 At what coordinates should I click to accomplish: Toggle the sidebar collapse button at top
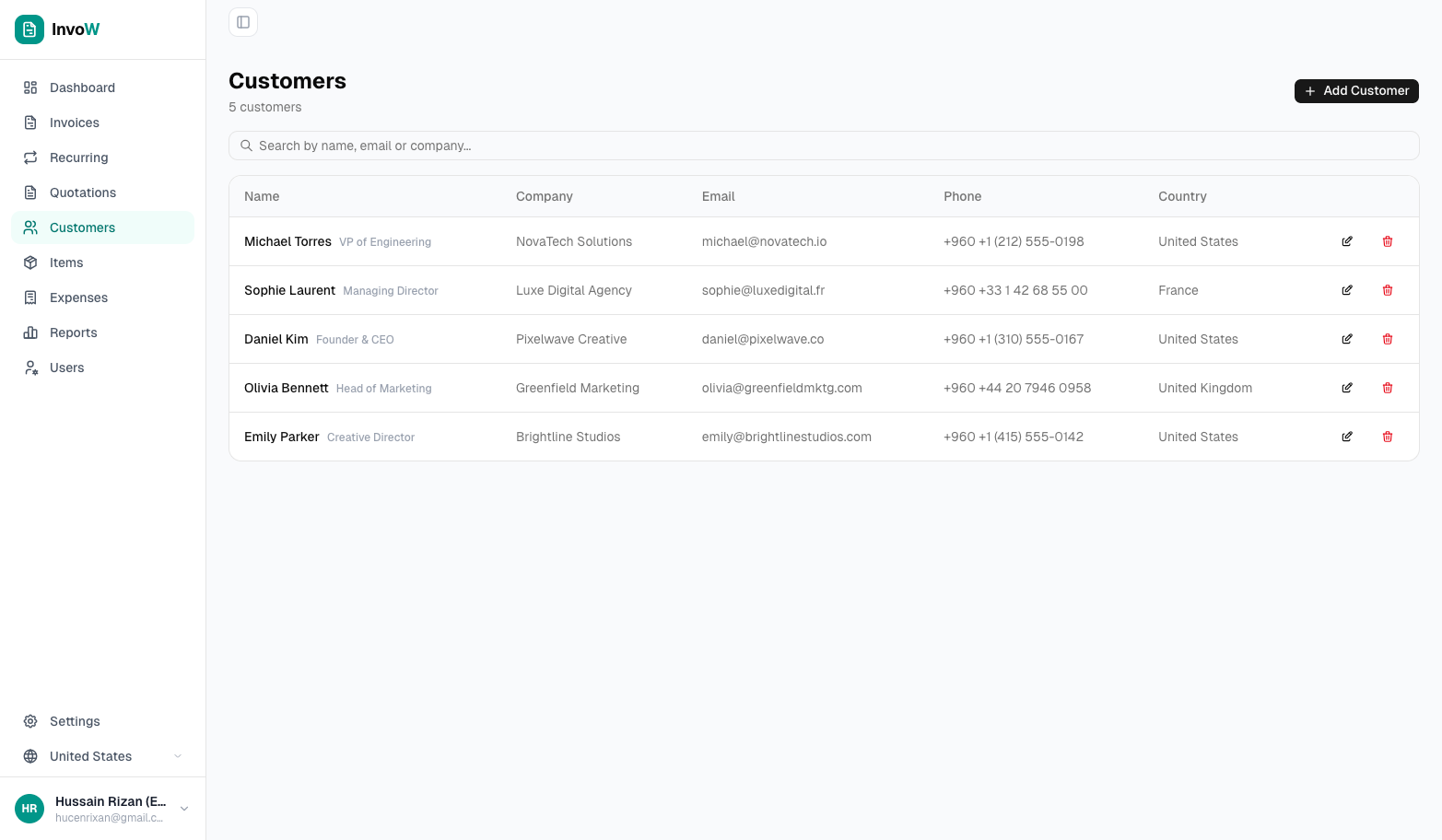242,21
